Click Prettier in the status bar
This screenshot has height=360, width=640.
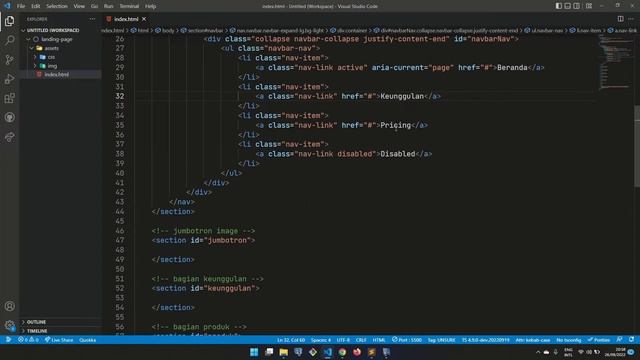(599, 340)
